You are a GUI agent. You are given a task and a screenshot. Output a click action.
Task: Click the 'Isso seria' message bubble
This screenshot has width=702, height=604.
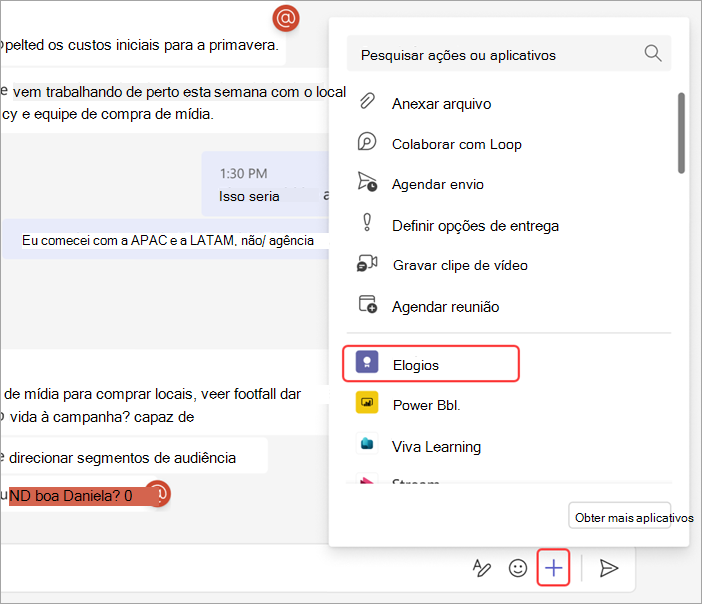(266, 184)
